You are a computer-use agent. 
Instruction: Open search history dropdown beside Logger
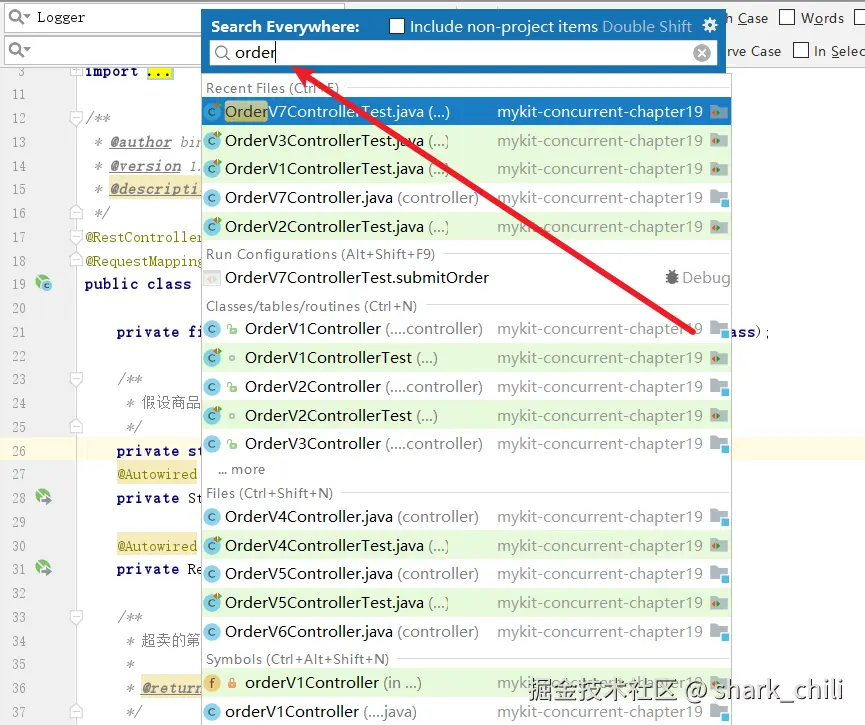pos(19,17)
